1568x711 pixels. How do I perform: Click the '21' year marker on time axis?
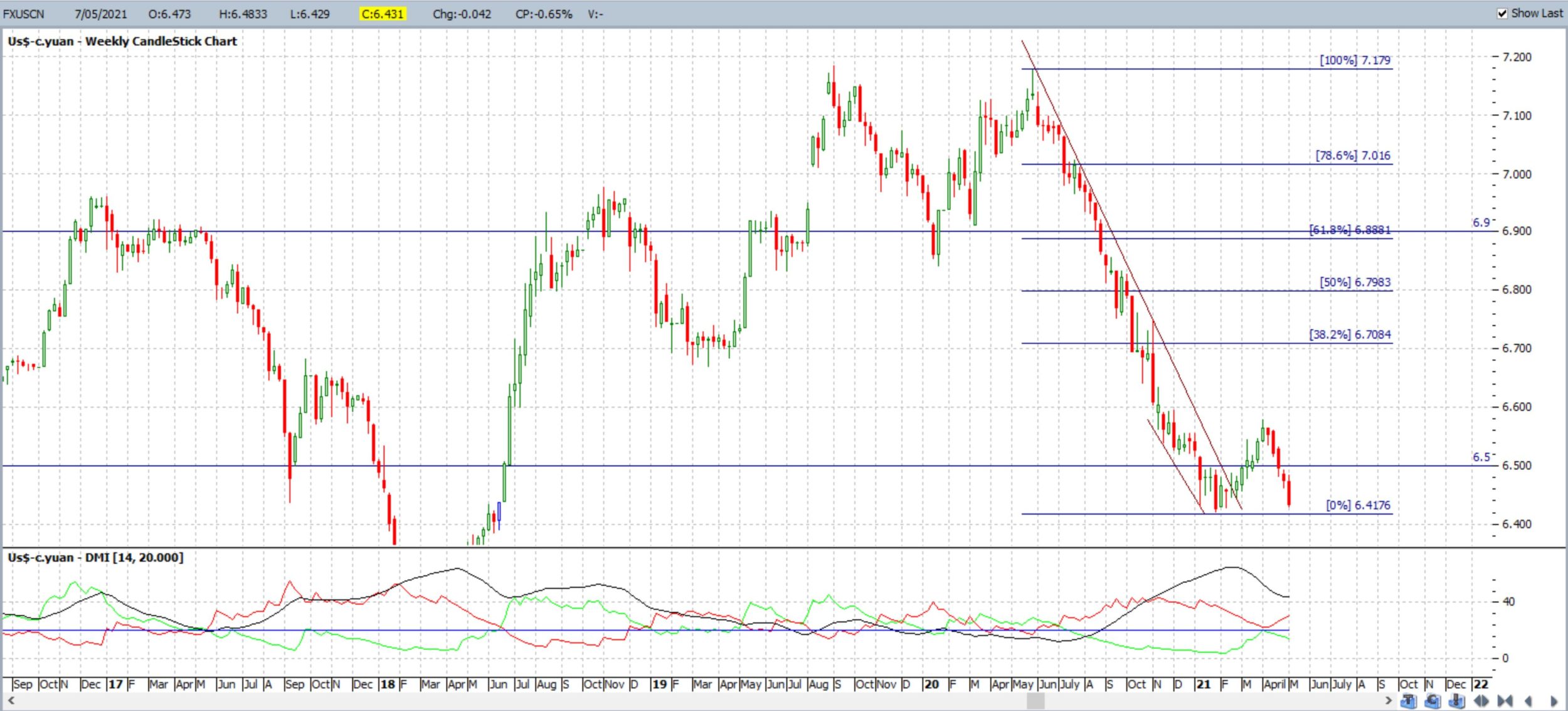tap(1203, 684)
